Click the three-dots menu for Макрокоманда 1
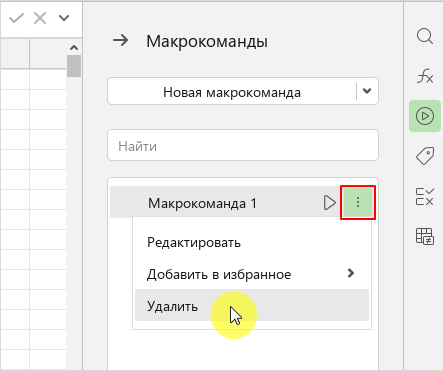 [x=358, y=203]
